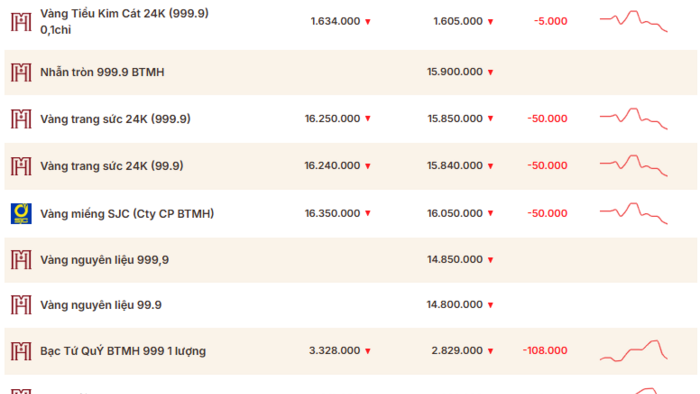Click logo next to Vàng Tiểu Kim Cát 24K

21,22
